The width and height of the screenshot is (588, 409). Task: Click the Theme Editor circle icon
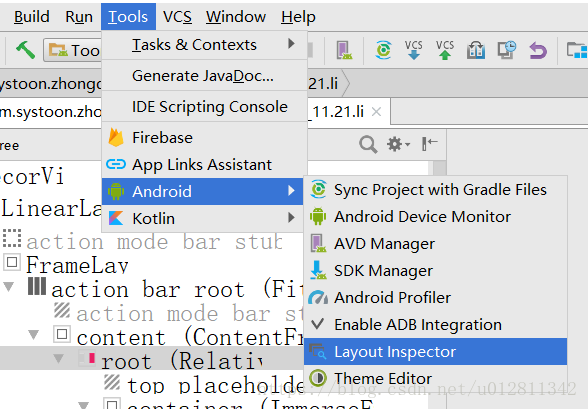coord(318,378)
